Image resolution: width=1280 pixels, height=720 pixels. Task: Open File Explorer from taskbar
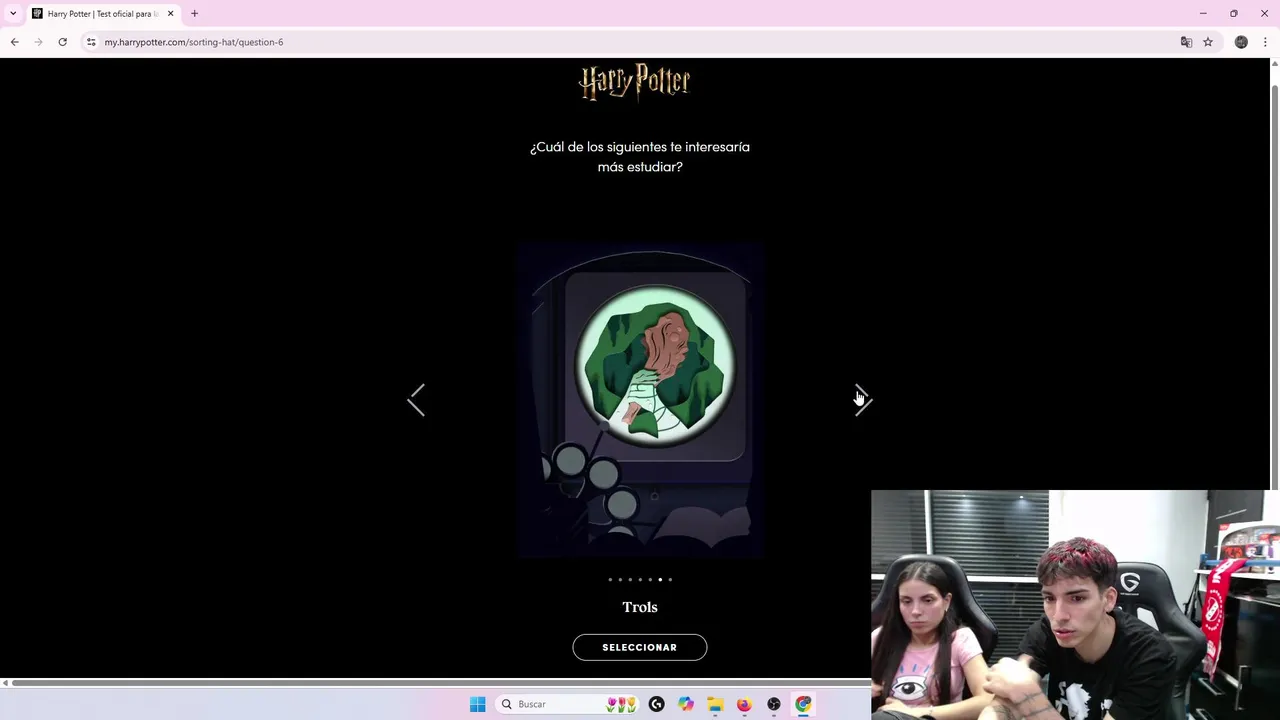(x=715, y=704)
